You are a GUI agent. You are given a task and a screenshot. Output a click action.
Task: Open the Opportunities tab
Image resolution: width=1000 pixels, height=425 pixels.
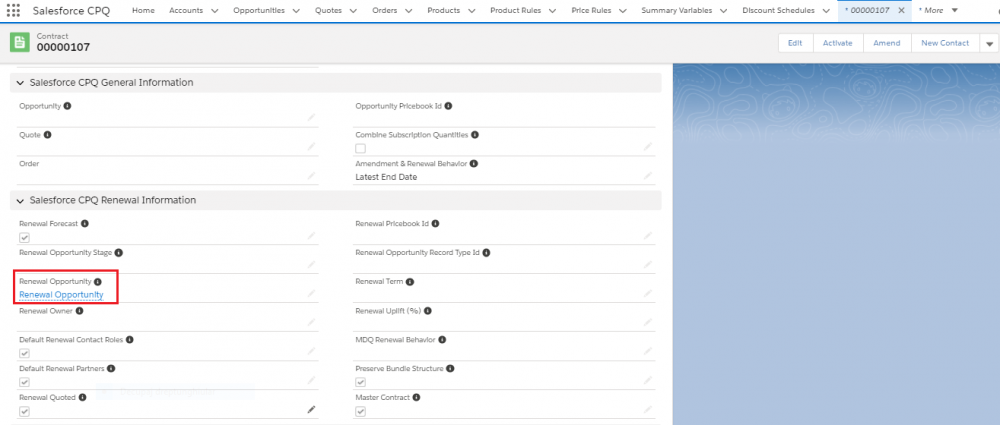[258, 10]
